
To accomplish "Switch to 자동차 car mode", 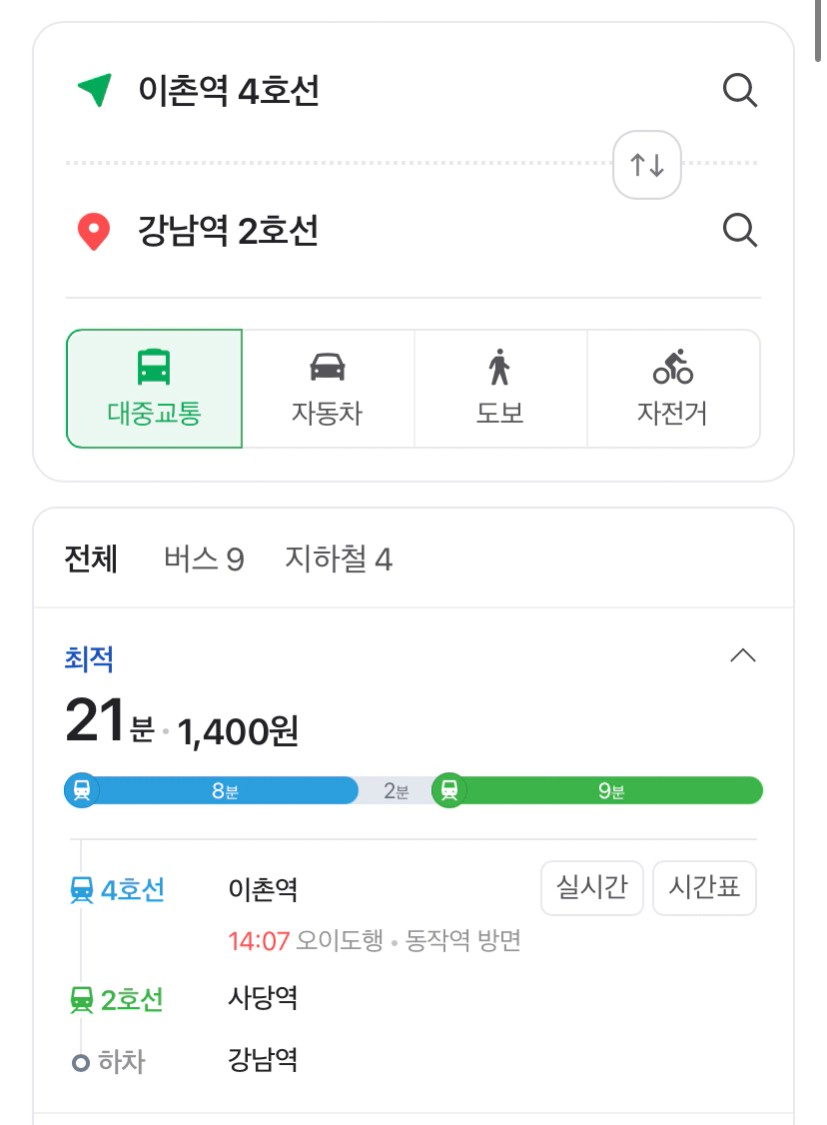I will coord(328,389).
